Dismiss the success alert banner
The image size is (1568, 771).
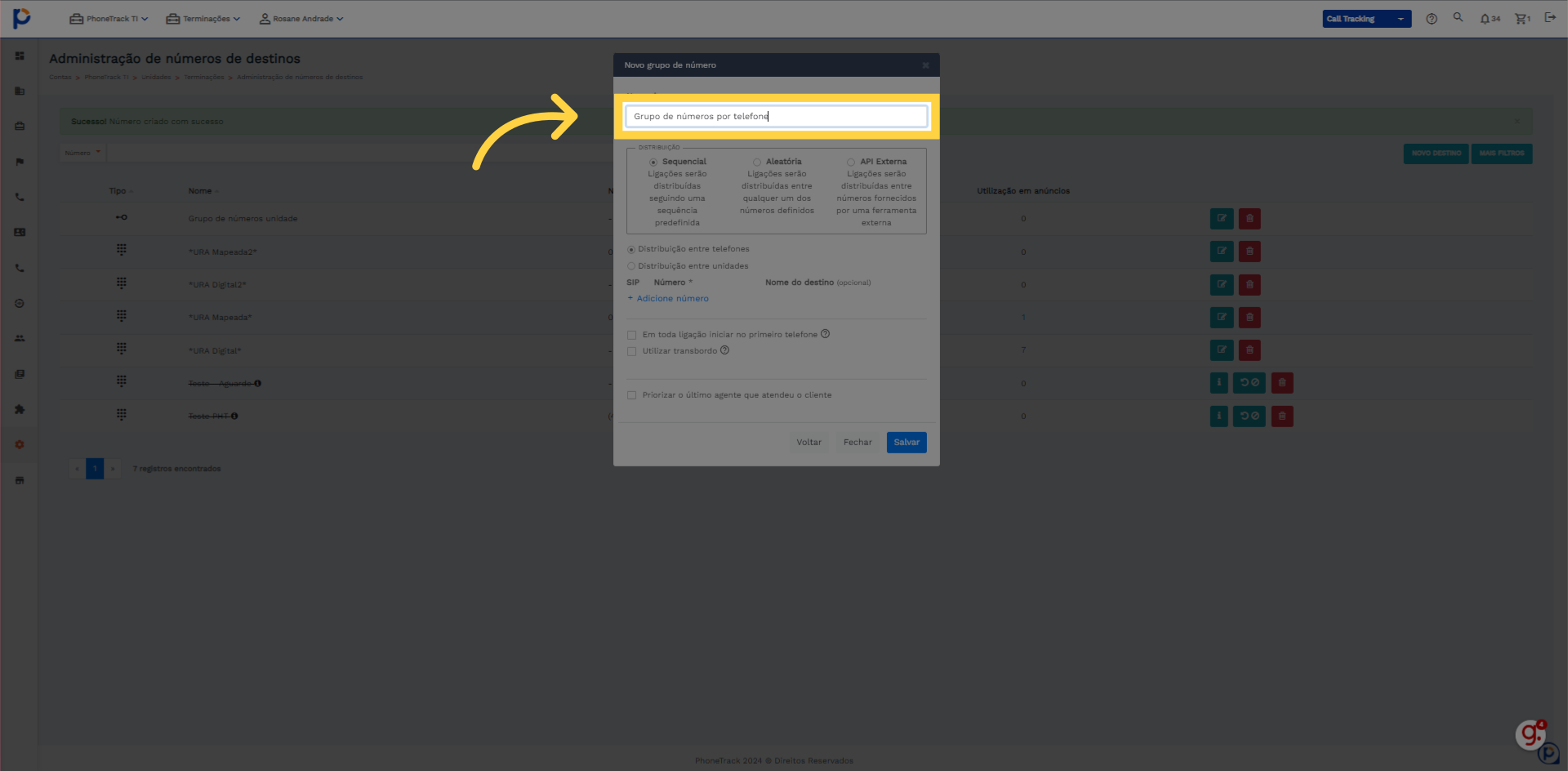pos(1517,121)
